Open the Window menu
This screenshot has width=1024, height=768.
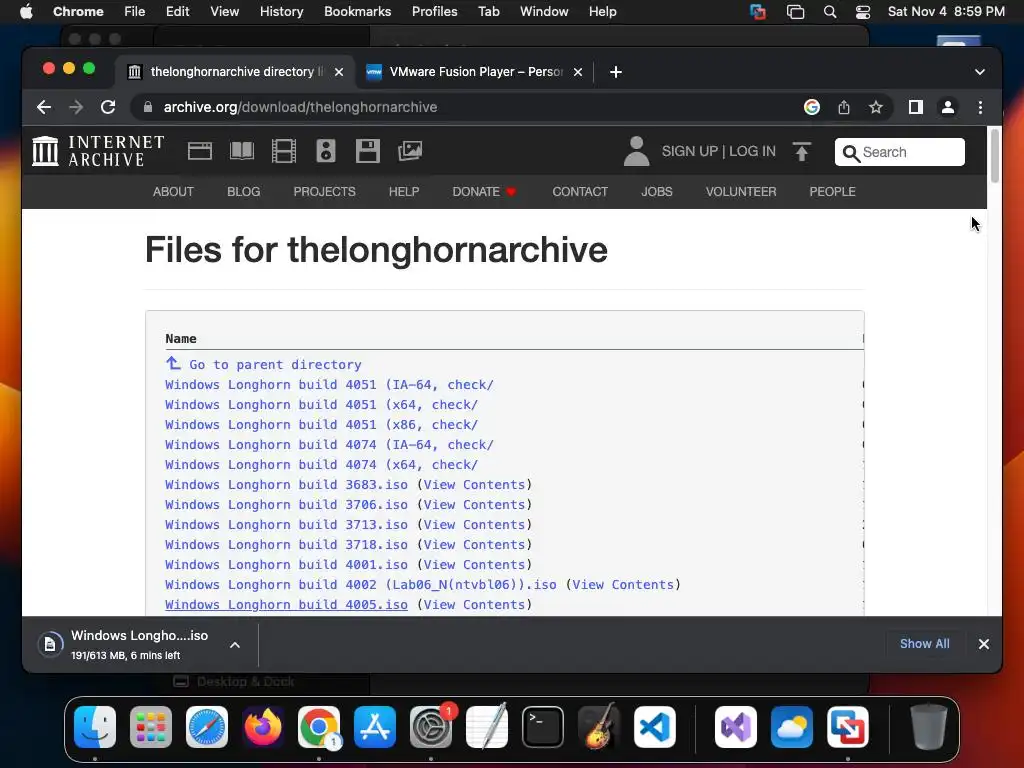click(544, 12)
